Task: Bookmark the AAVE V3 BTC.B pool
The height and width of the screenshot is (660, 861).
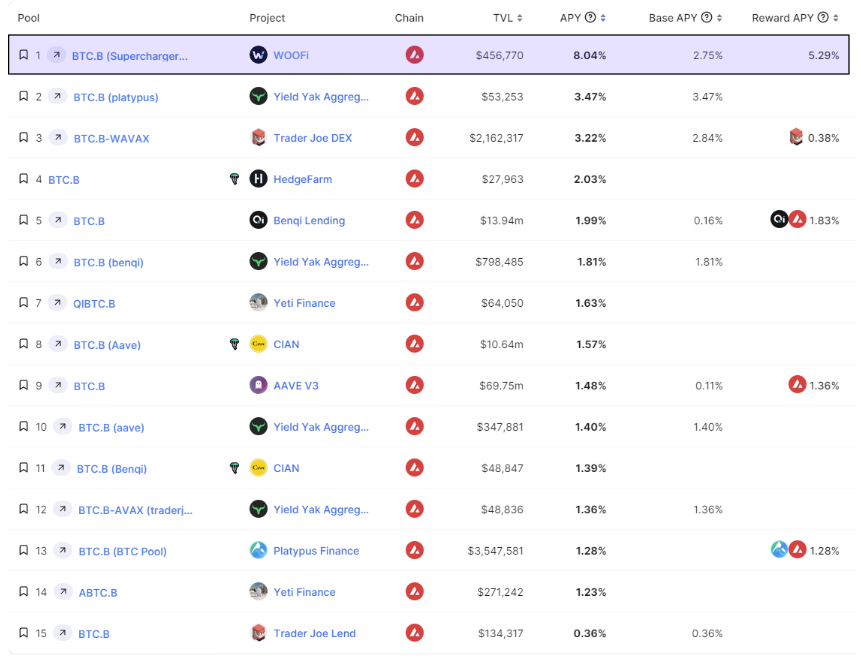Action: (x=24, y=385)
